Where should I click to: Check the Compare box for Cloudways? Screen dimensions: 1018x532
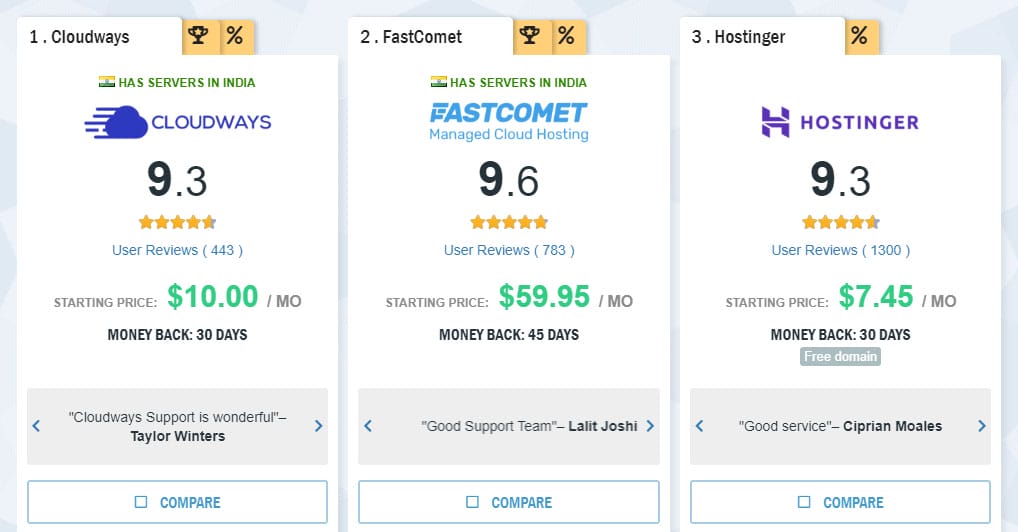[141, 502]
